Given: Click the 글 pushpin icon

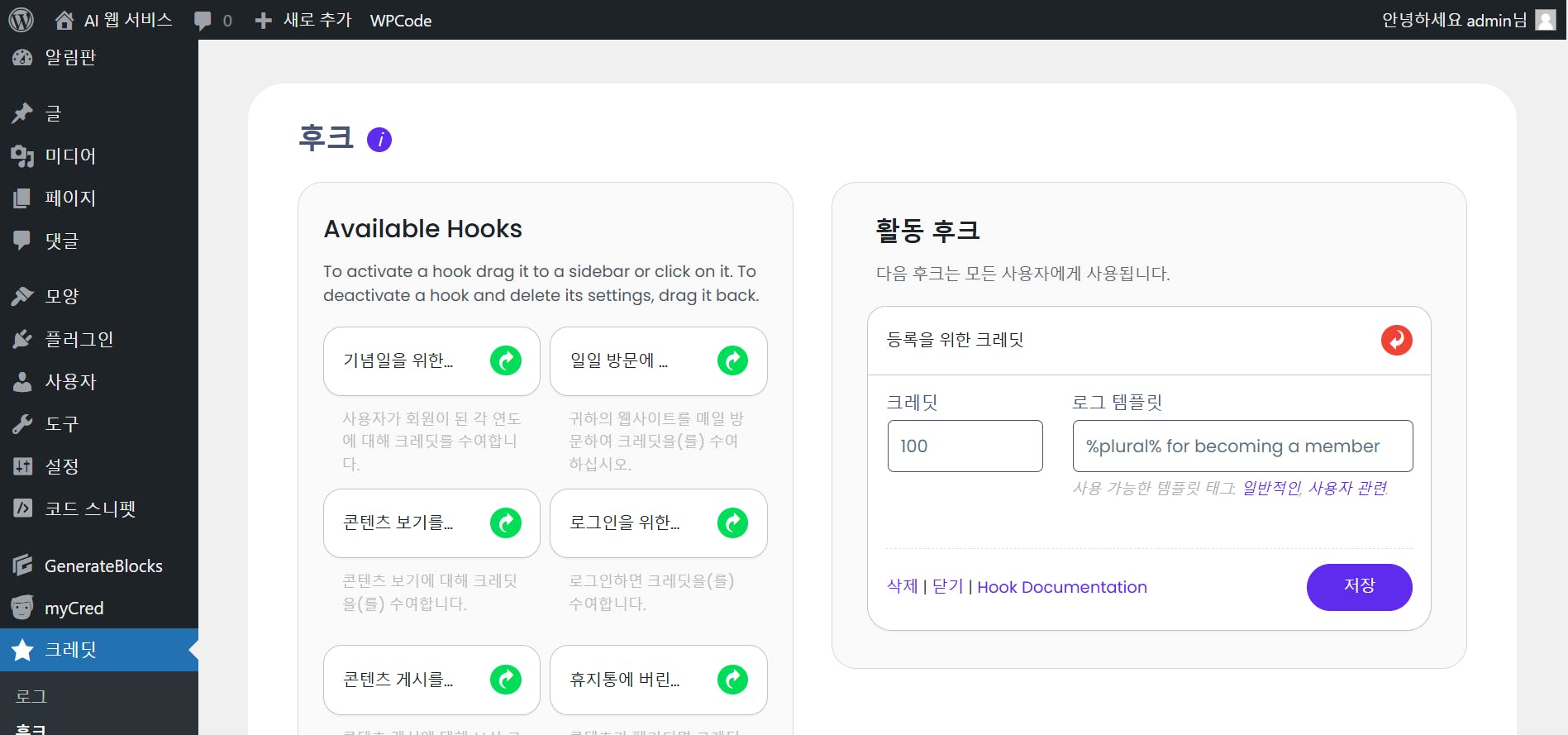Looking at the screenshot, I should click(x=22, y=113).
